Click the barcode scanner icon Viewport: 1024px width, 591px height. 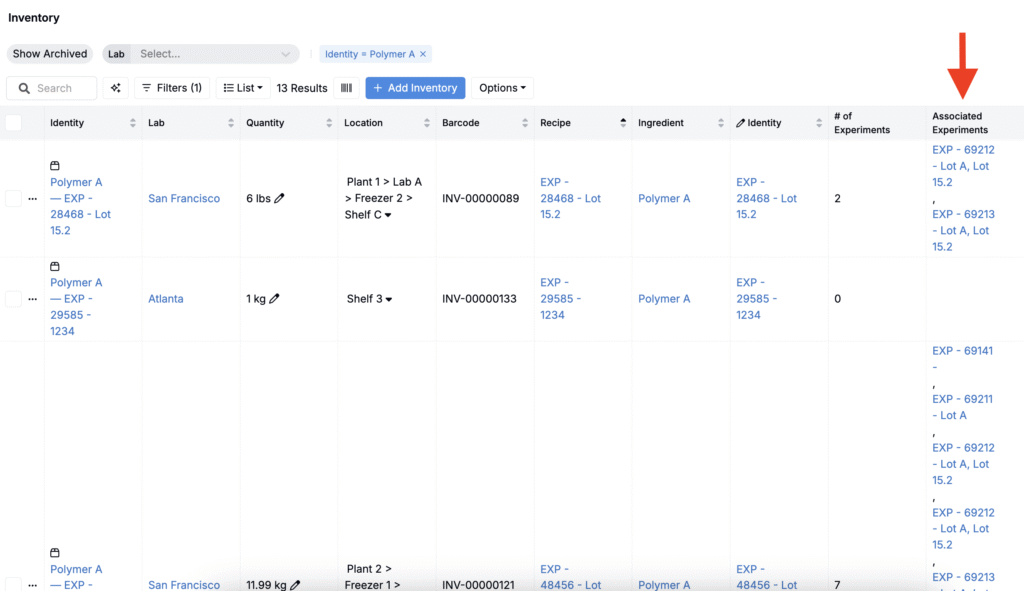coord(346,88)
